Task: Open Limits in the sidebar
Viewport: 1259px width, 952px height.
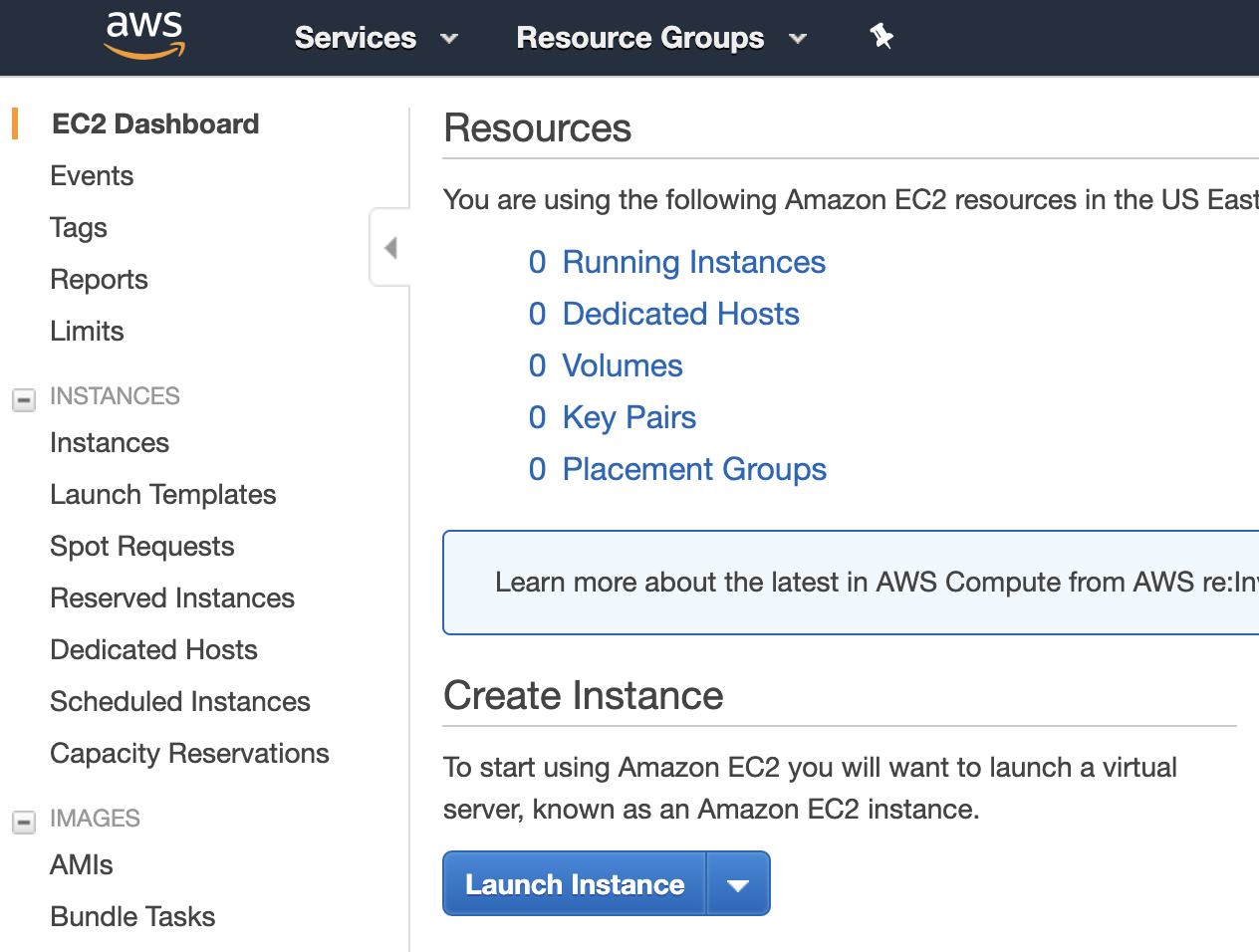Action: pos(87,331)
